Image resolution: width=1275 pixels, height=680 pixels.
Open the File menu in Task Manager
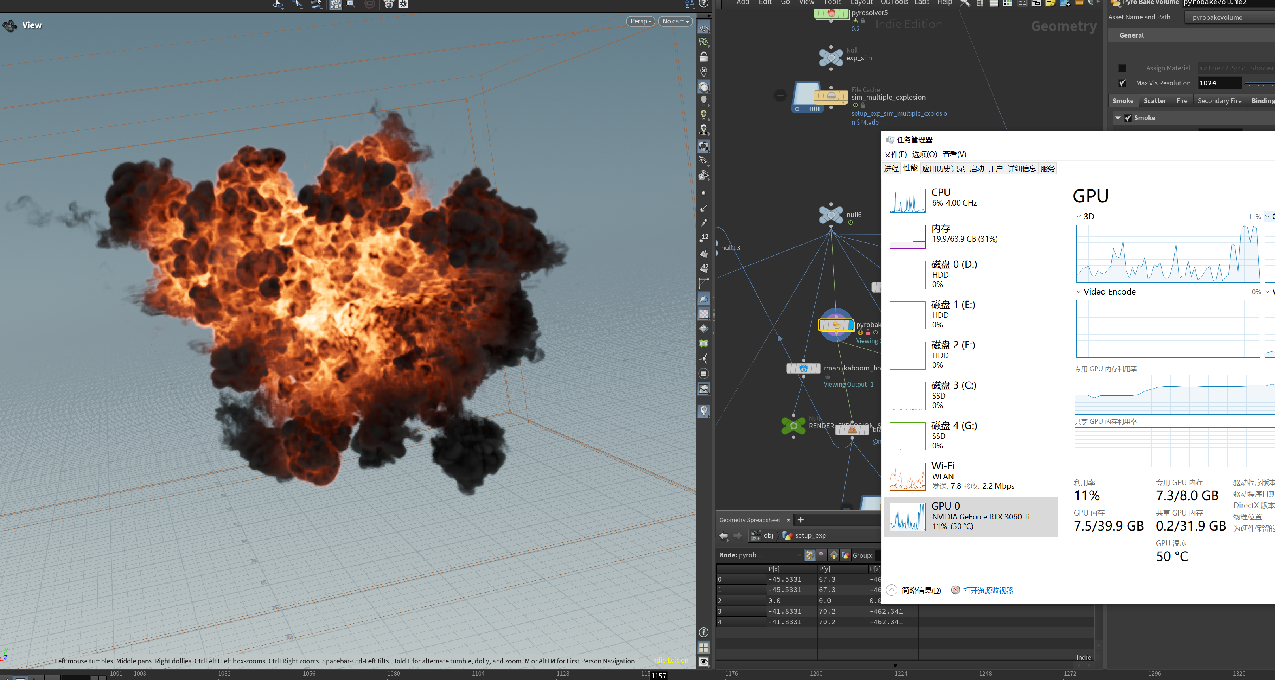895,154
